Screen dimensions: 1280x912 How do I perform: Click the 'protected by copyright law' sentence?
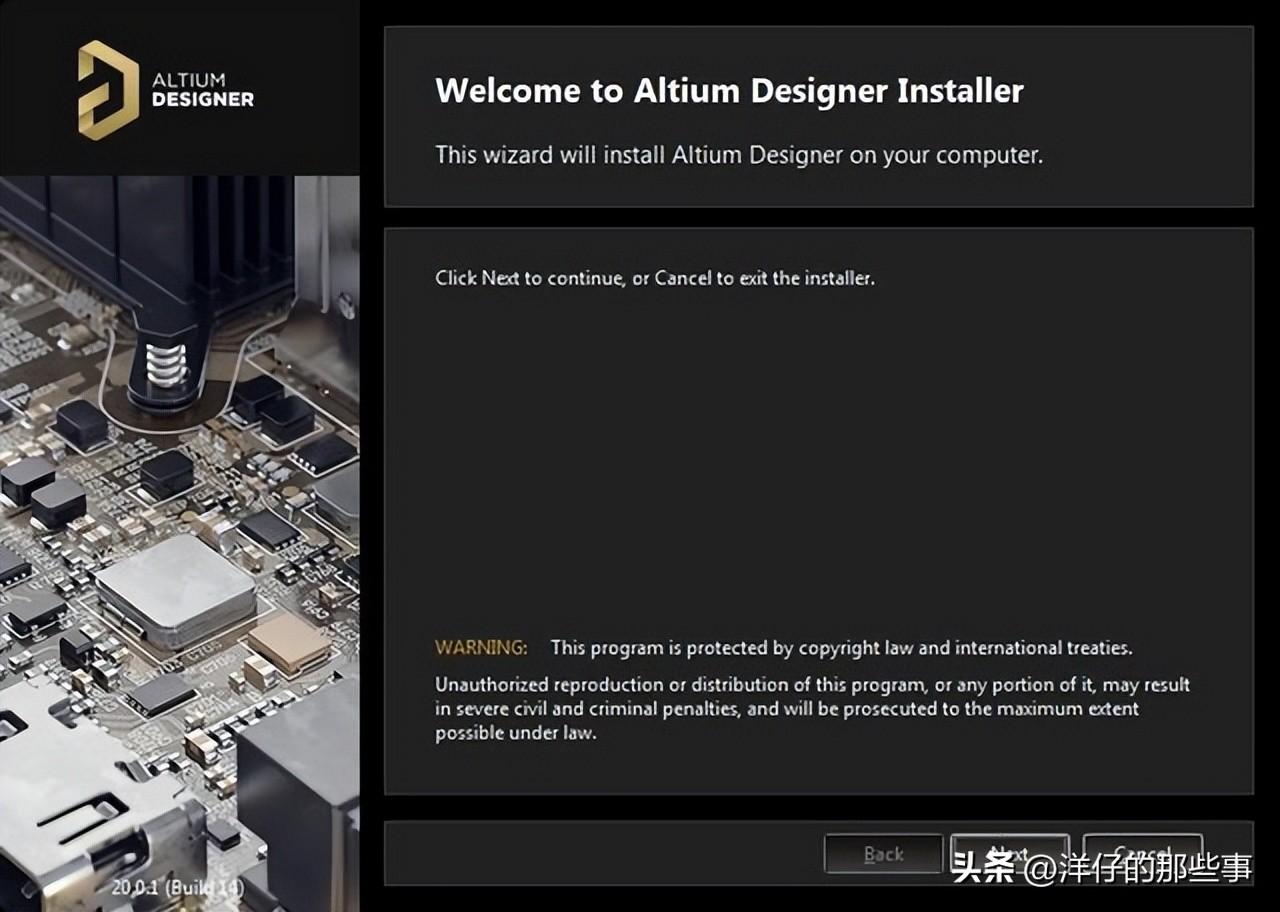pyautogui.click(x=841, y=648)
